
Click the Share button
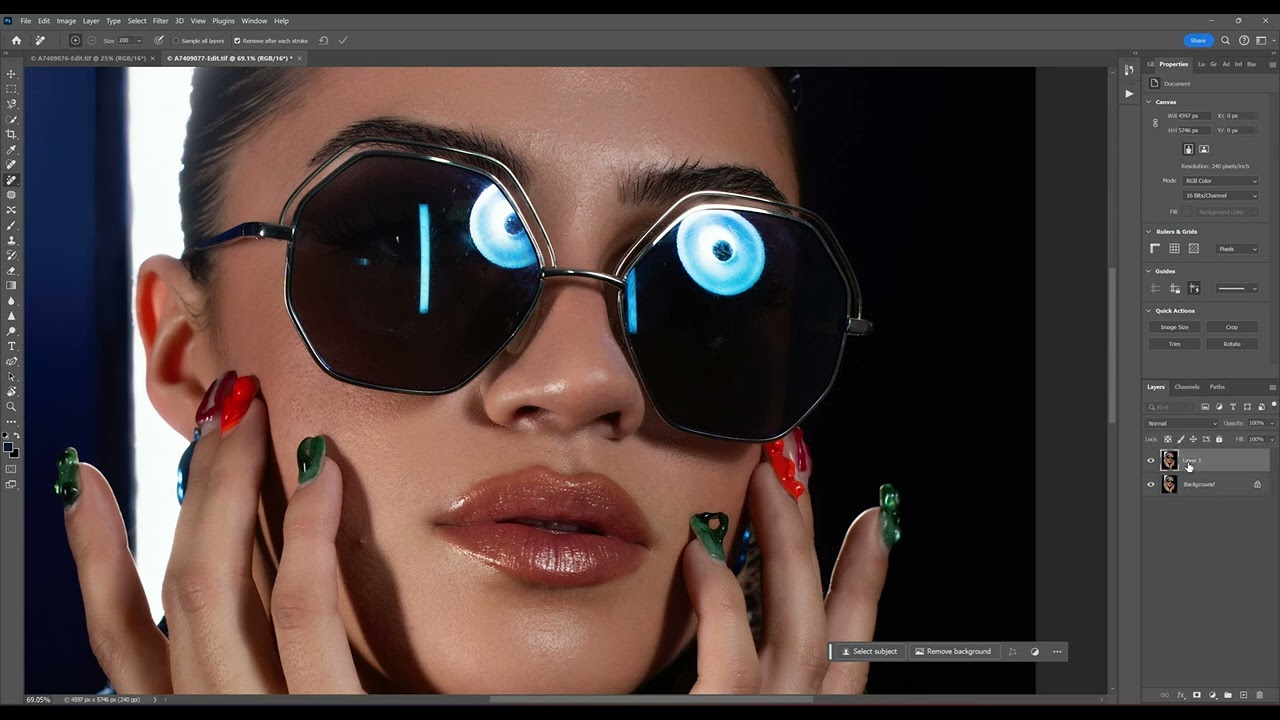(1198, 40)
